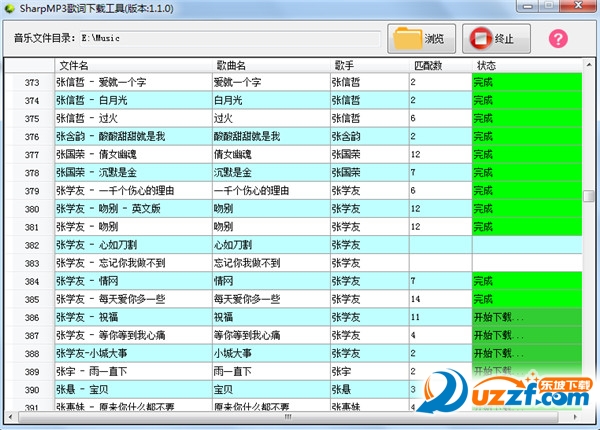Click 开始下载 status in row 386

click(x=527, y=317)
